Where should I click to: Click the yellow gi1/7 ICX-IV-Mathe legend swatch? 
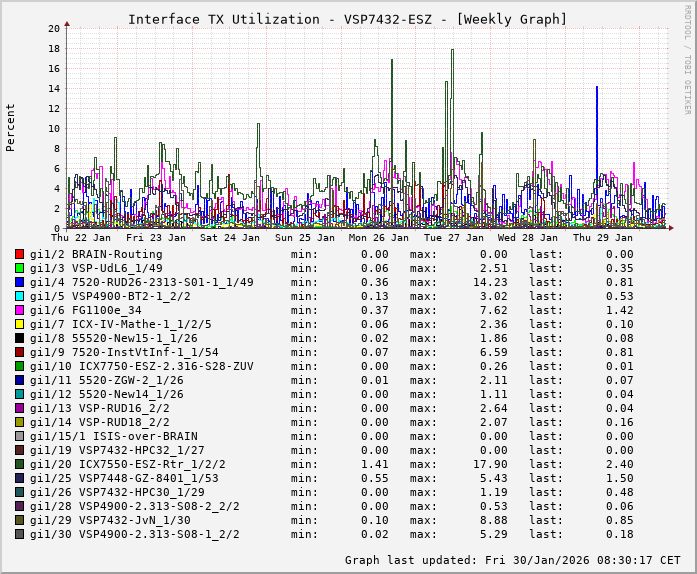[x=20, y=324]
